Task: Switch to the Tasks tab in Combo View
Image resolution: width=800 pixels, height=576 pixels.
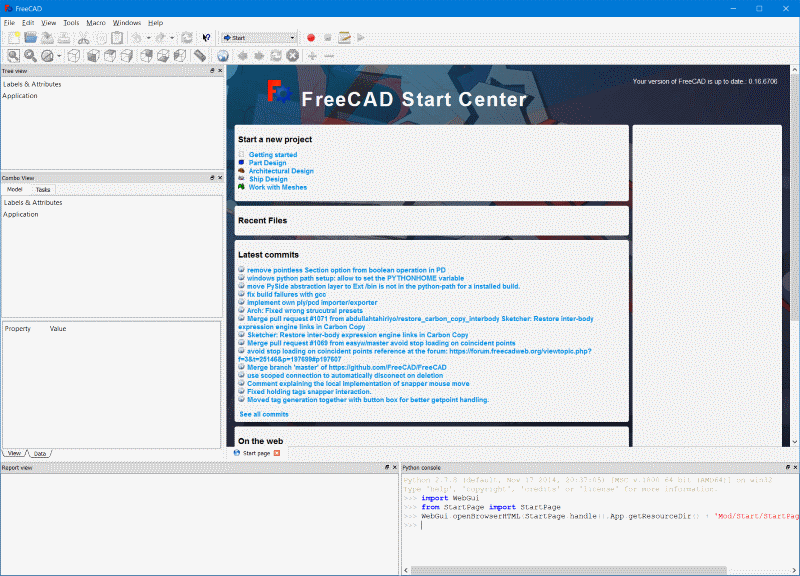Action: tap(43, 190)
